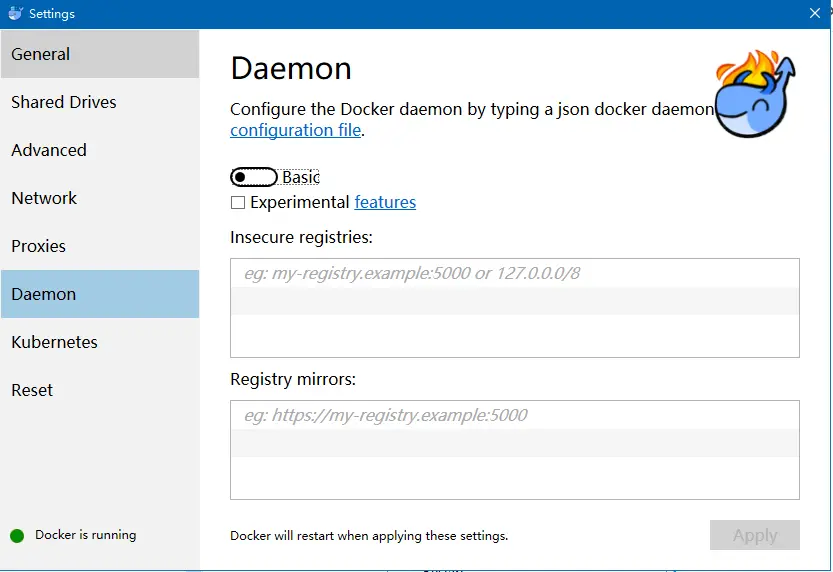Click the 'Basic' toggle label
This screenshot has width=833, height=572.
click(x=301, y=177)
